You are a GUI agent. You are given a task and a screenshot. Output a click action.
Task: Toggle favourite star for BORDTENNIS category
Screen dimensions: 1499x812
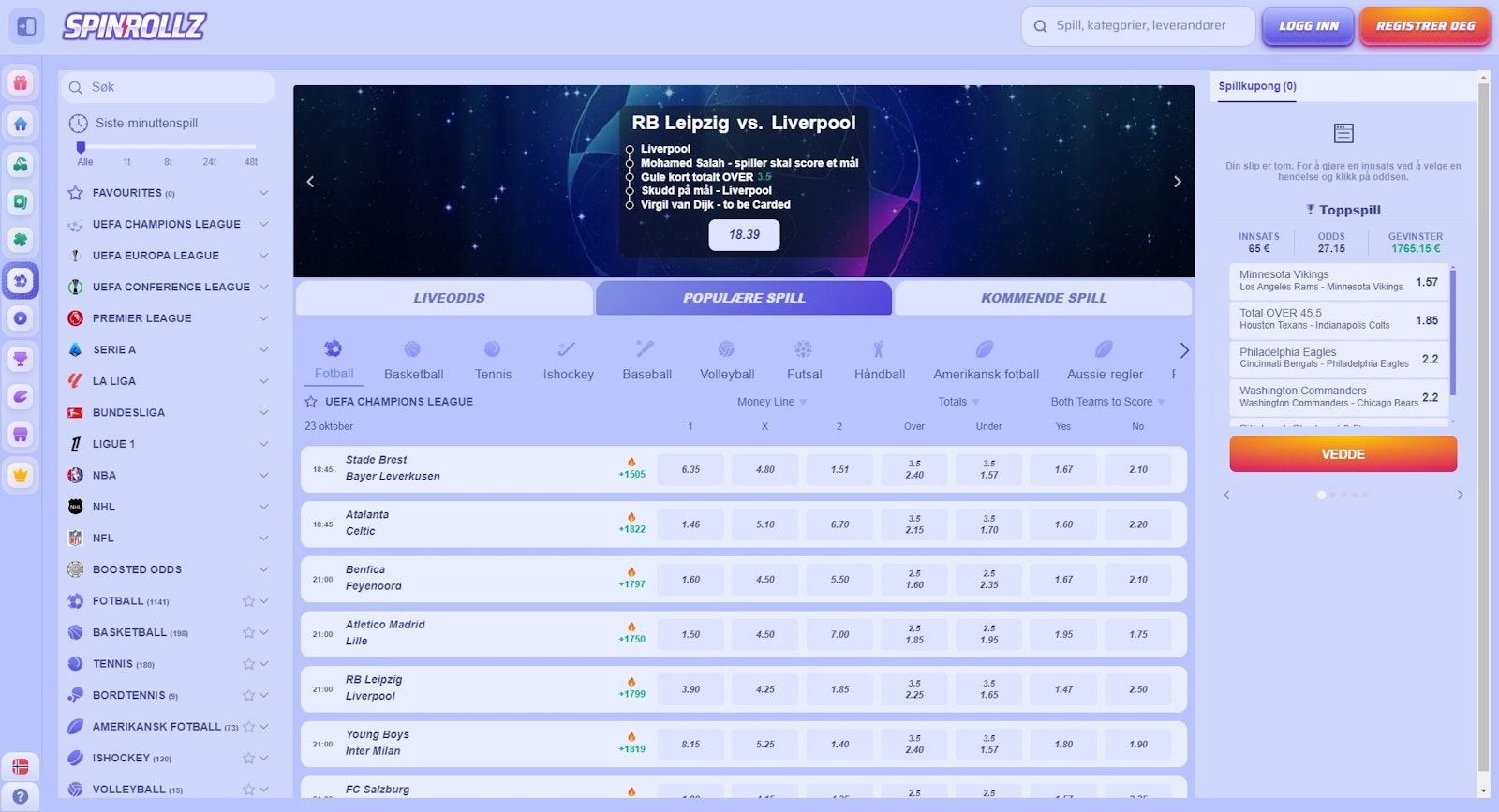[248, 696]
